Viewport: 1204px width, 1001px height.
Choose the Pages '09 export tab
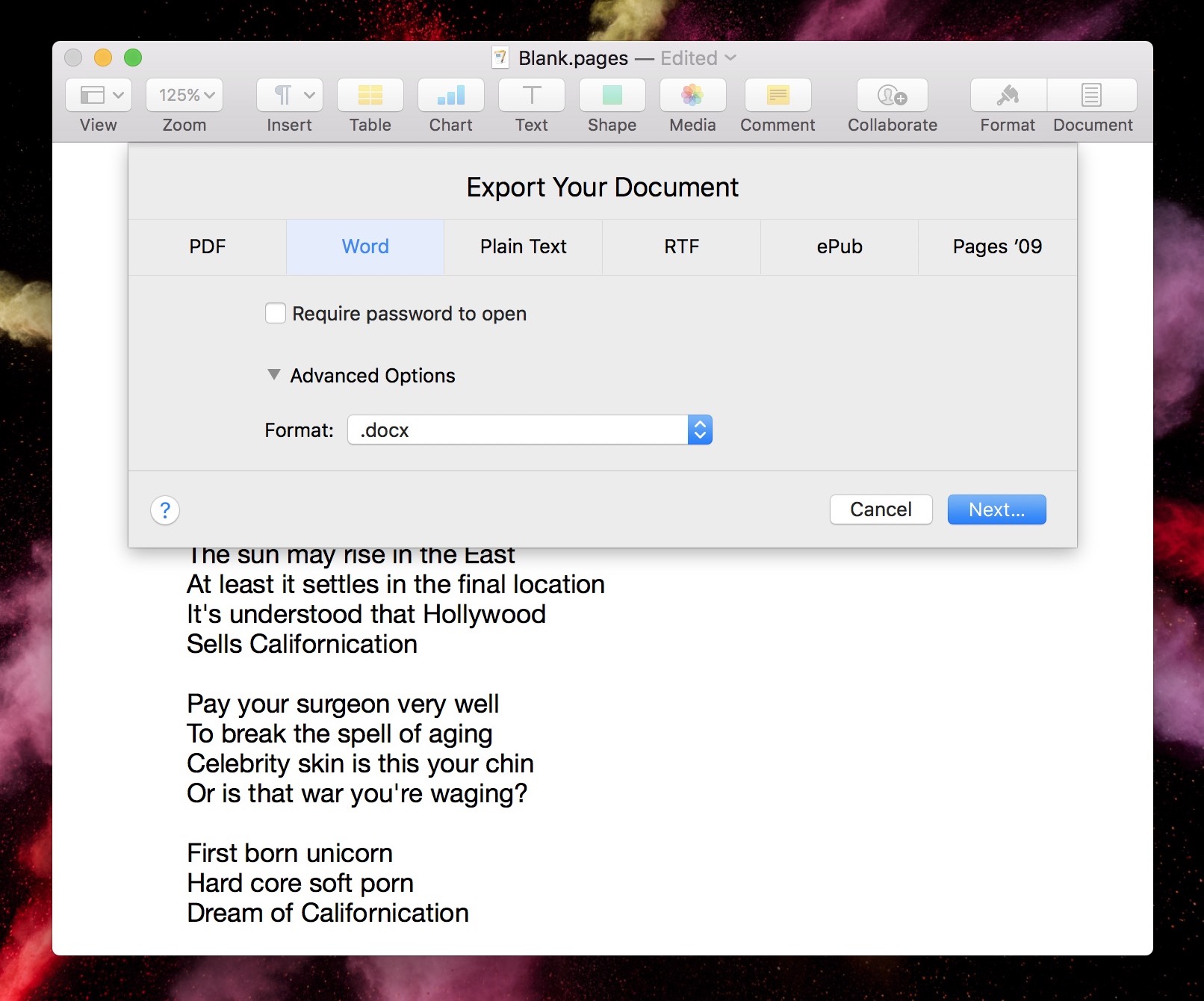(x=998, y=247)
